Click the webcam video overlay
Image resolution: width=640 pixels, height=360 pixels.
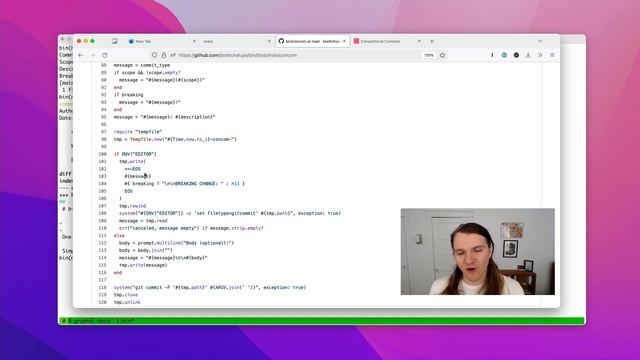(x=478, y=251)
